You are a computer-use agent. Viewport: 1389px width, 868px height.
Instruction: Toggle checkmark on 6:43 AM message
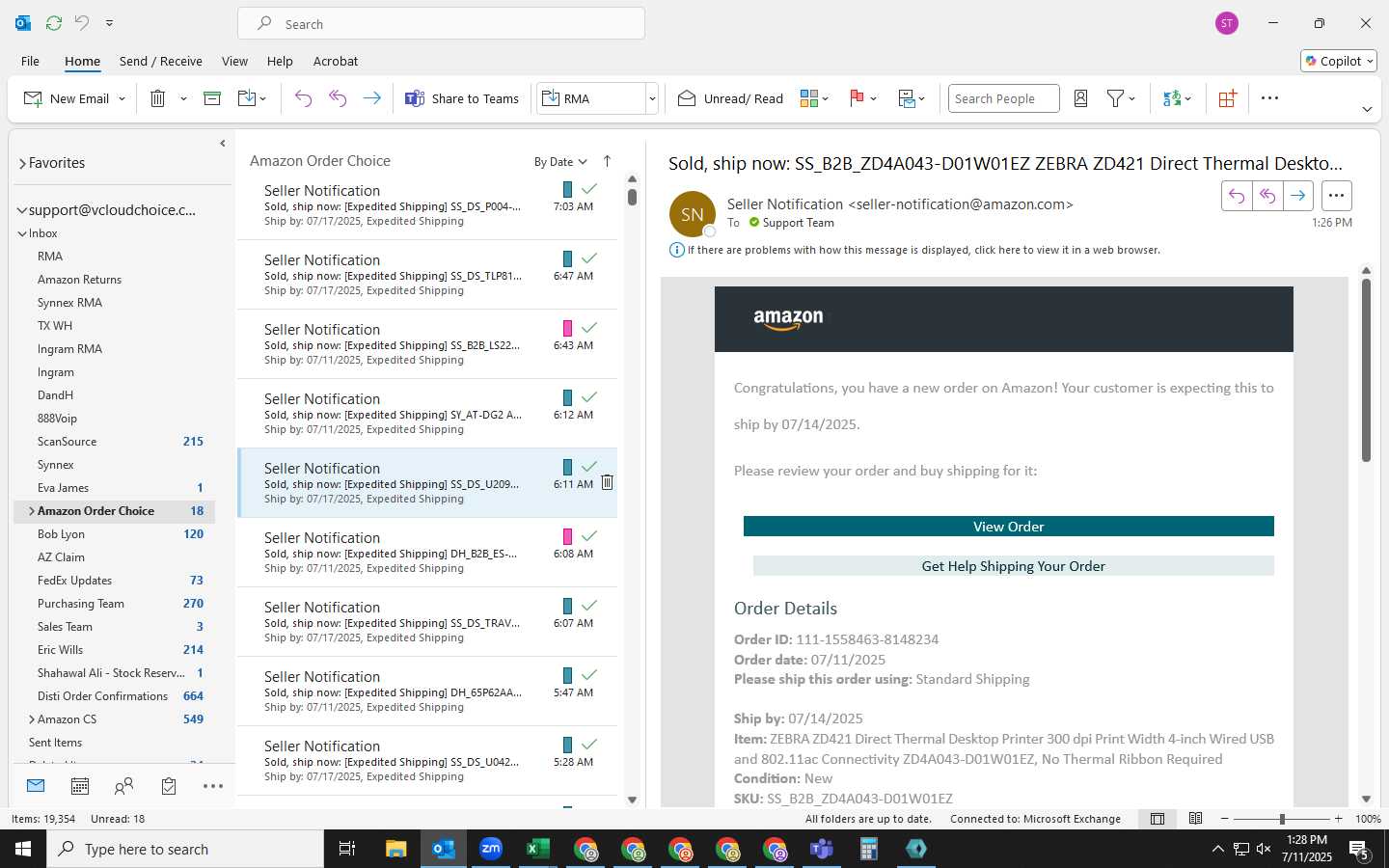(589, 328)
